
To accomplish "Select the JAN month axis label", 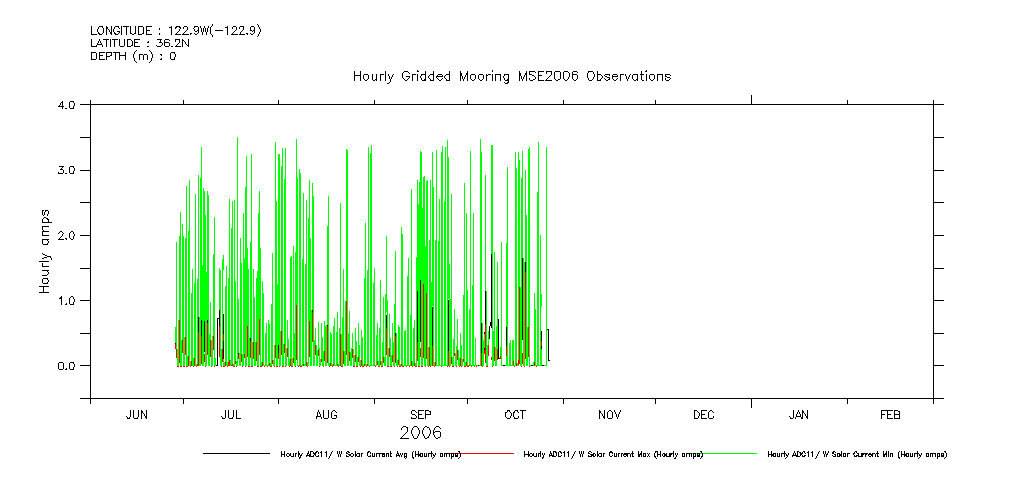I will (x=799, y=414).
